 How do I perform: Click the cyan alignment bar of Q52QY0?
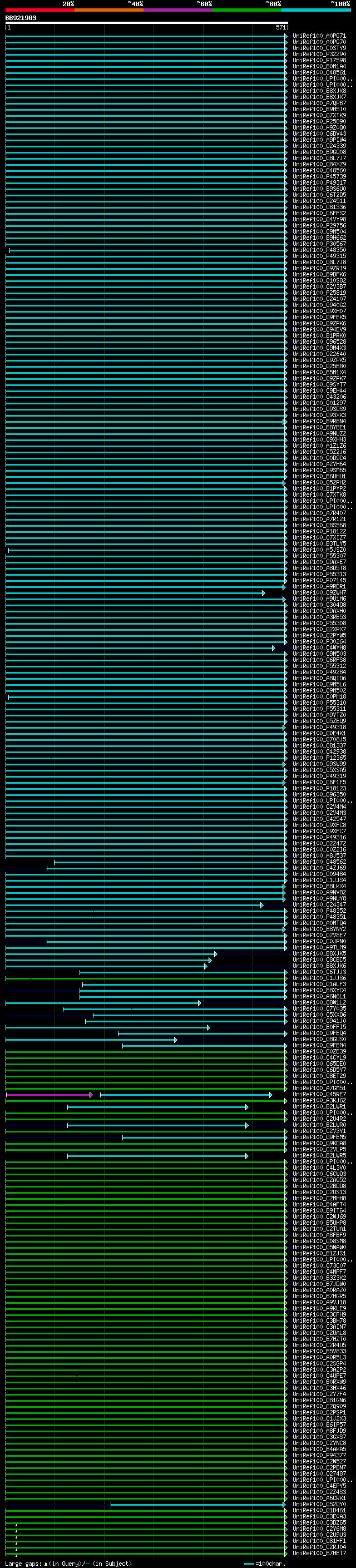(199, 1505)
